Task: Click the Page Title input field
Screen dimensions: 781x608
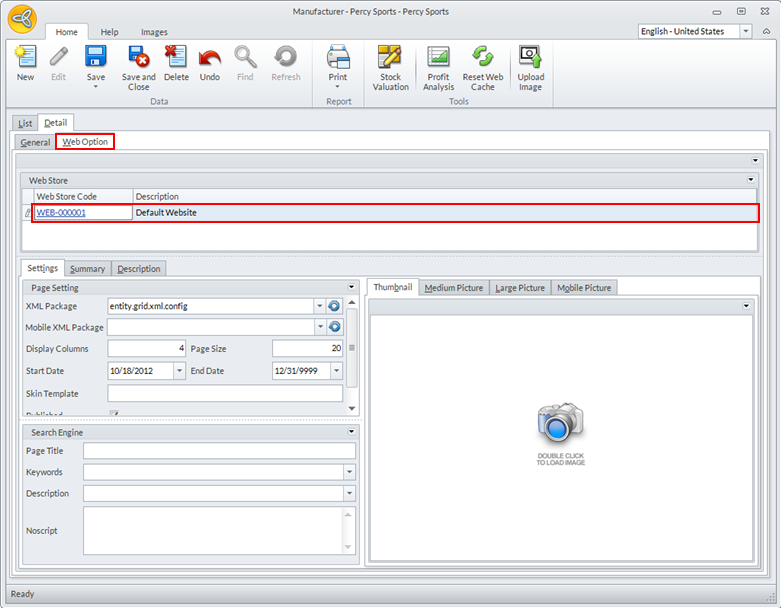Action: [219, 451]
